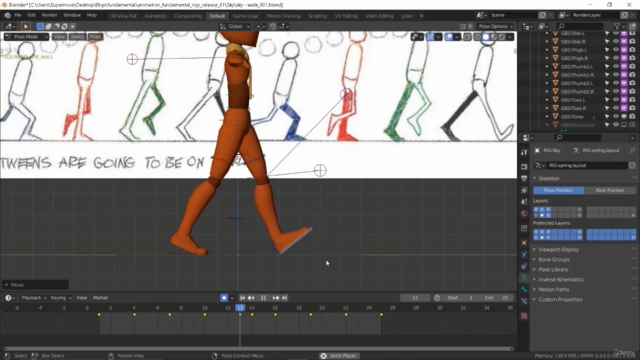Hide GEO-Thumb1.L with eye icon
This screenshot has width=640, height=360.
(x=616, y=67)
